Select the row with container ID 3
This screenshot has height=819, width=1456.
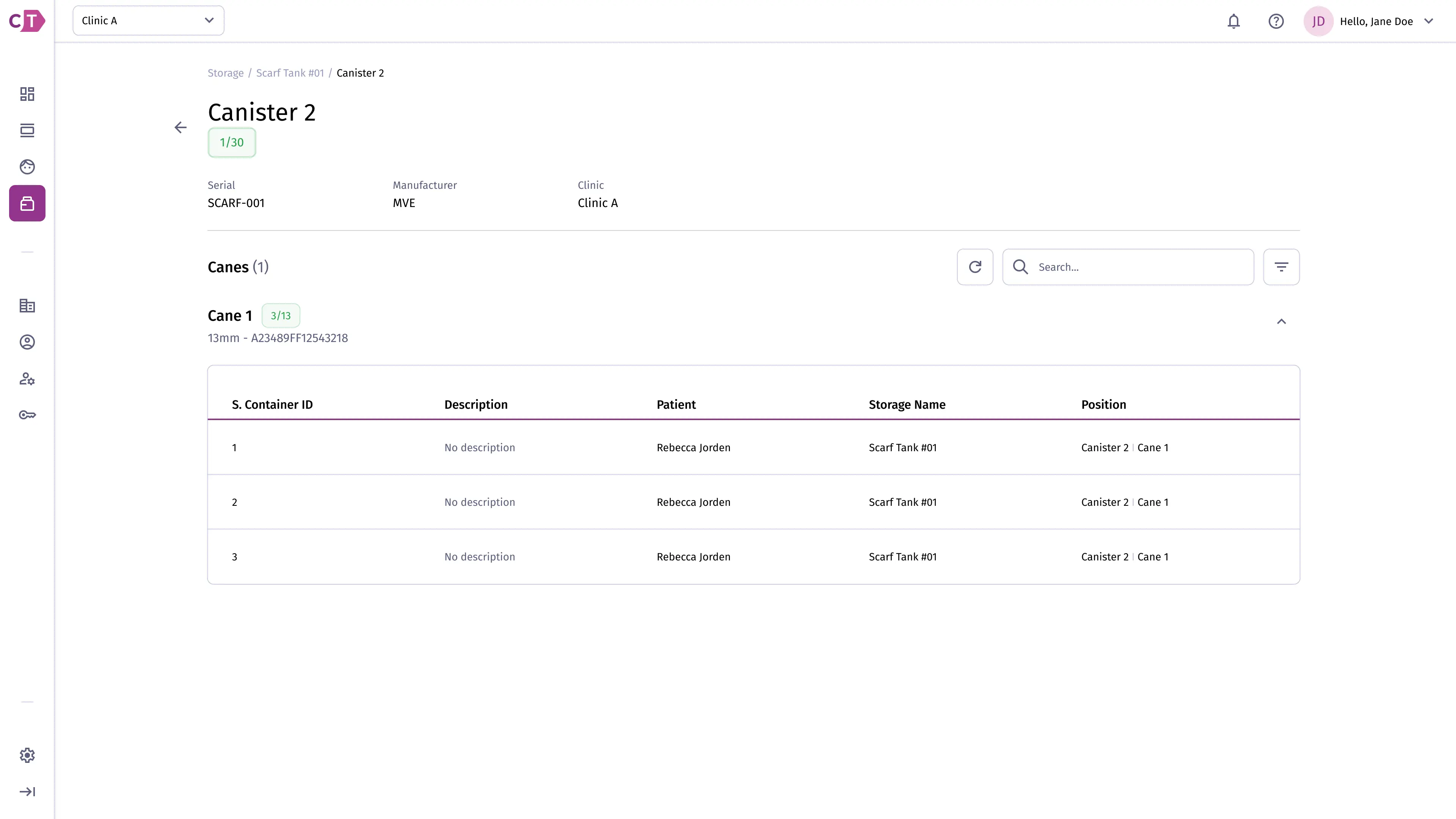pyautogui.click(x=753, y=557)
